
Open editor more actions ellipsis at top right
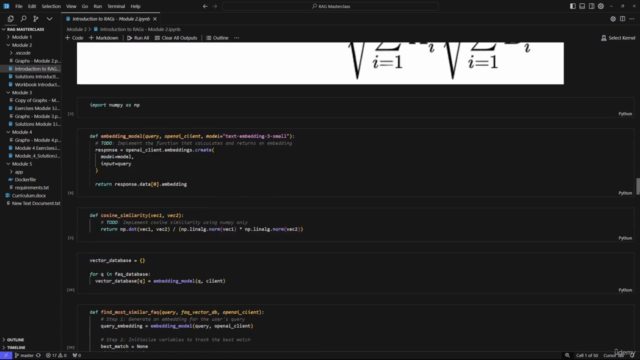632,19
